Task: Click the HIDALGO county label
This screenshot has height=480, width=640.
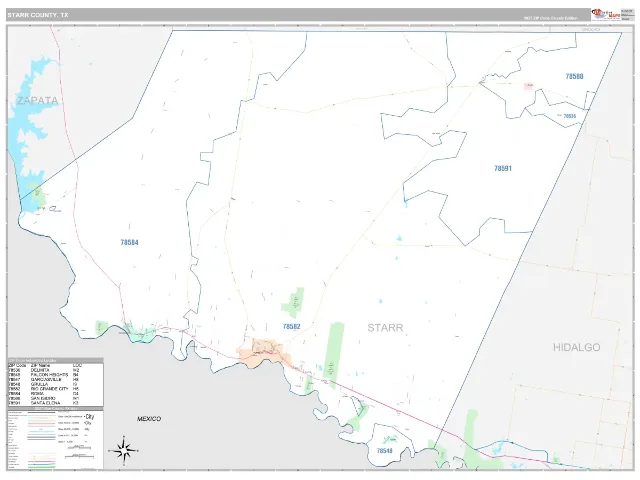Action: click(576, 347)
